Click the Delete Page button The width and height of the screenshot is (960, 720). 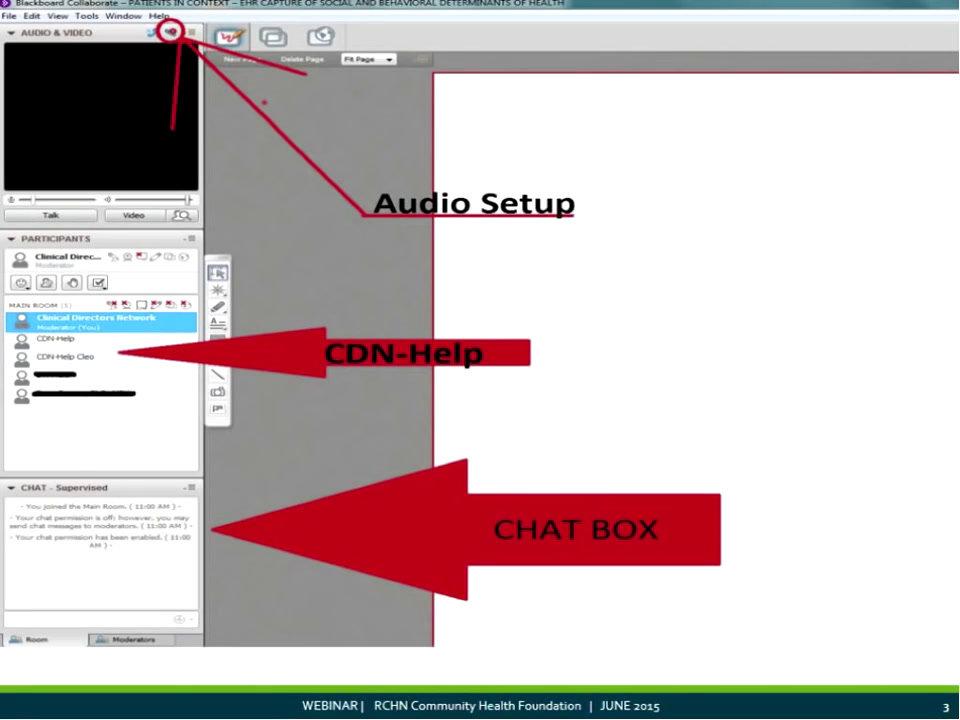300,60
